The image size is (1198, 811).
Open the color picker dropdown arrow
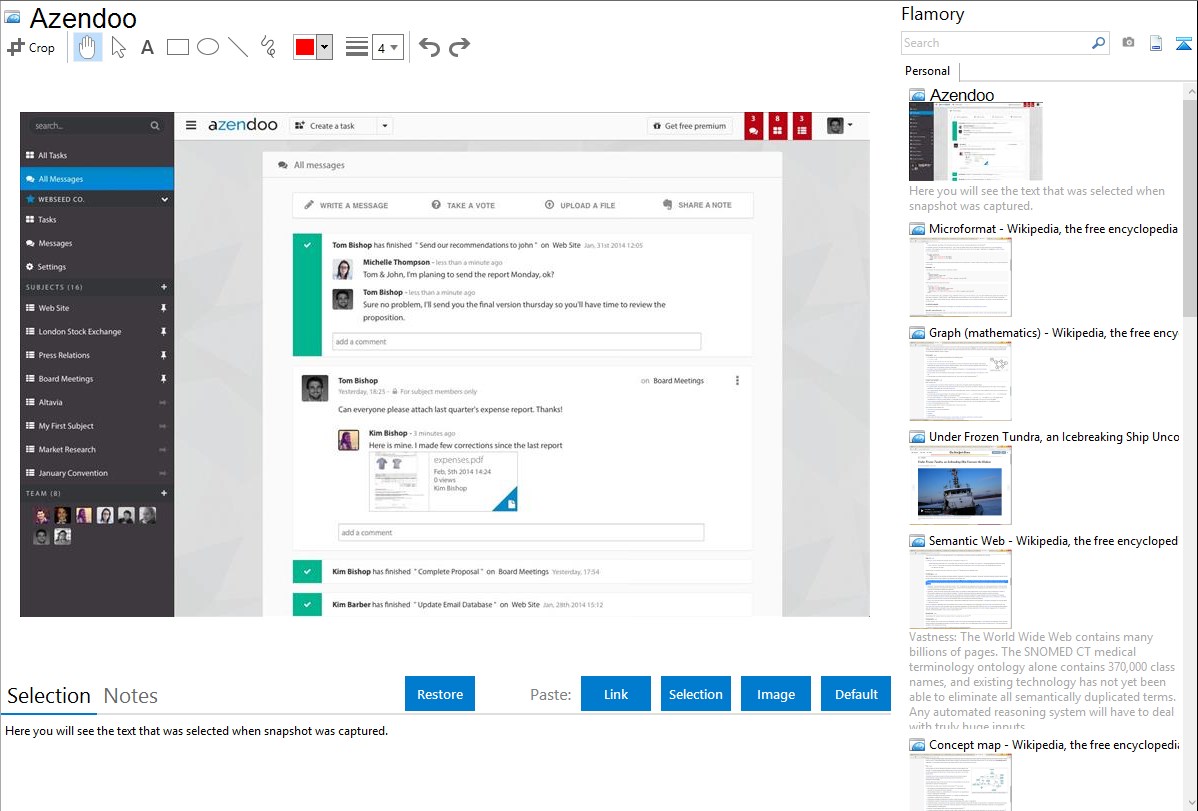(x=325, y=47)
